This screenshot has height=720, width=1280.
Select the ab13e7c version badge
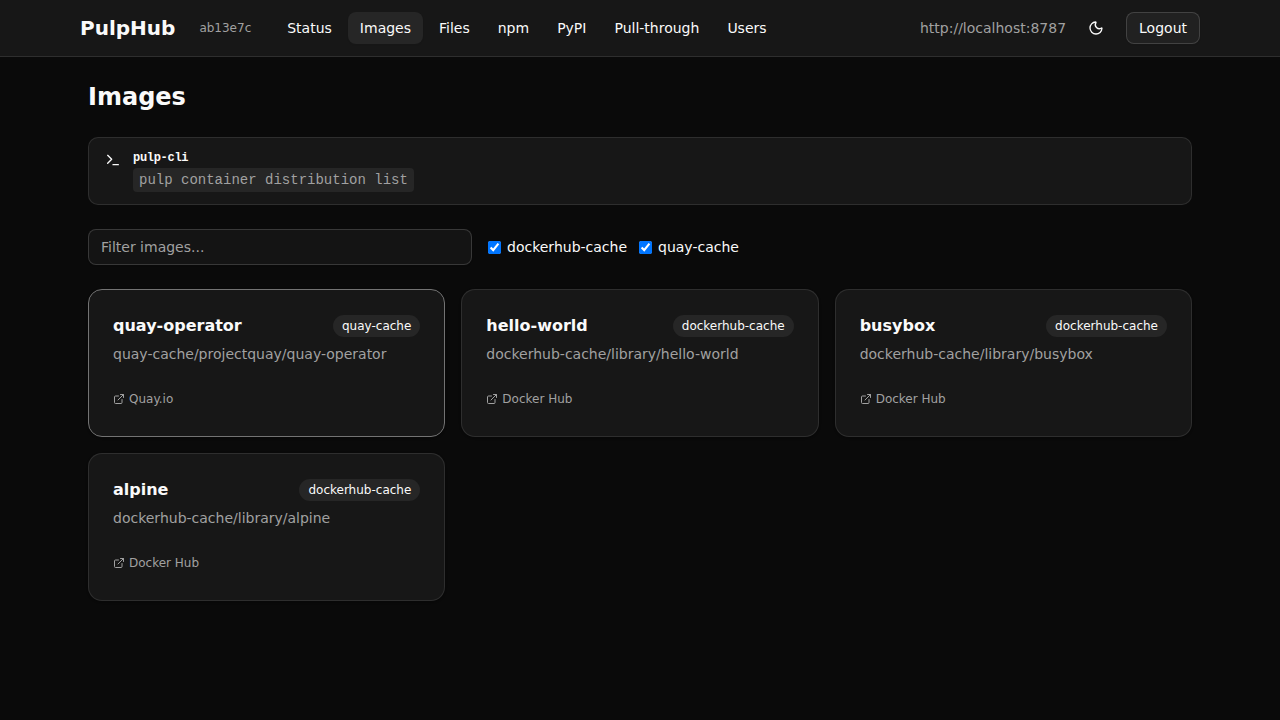[x=225, y=28]
